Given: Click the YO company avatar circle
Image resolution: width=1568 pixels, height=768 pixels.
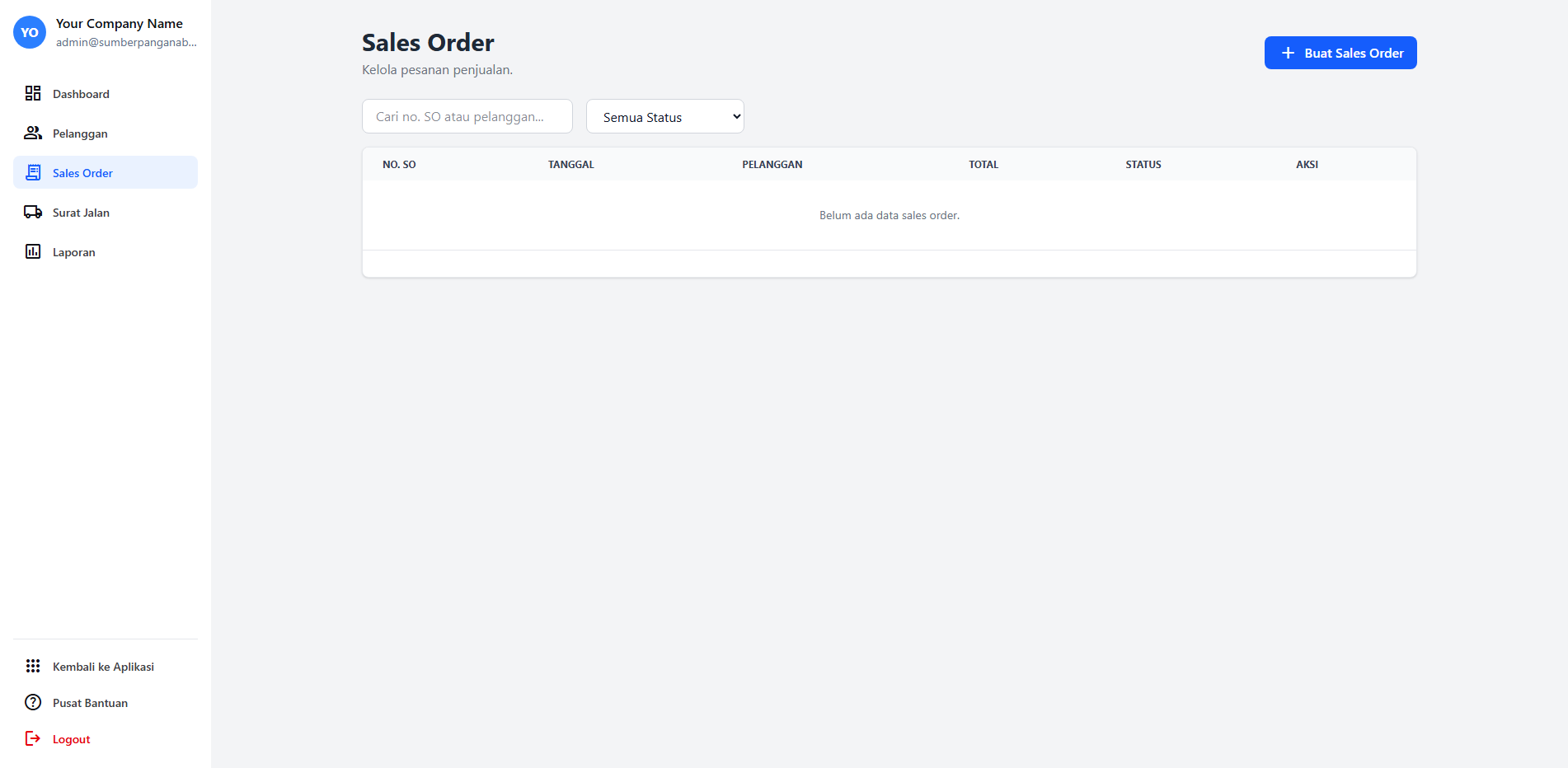Looking at the screenshot, I should [x=29, y=32].
